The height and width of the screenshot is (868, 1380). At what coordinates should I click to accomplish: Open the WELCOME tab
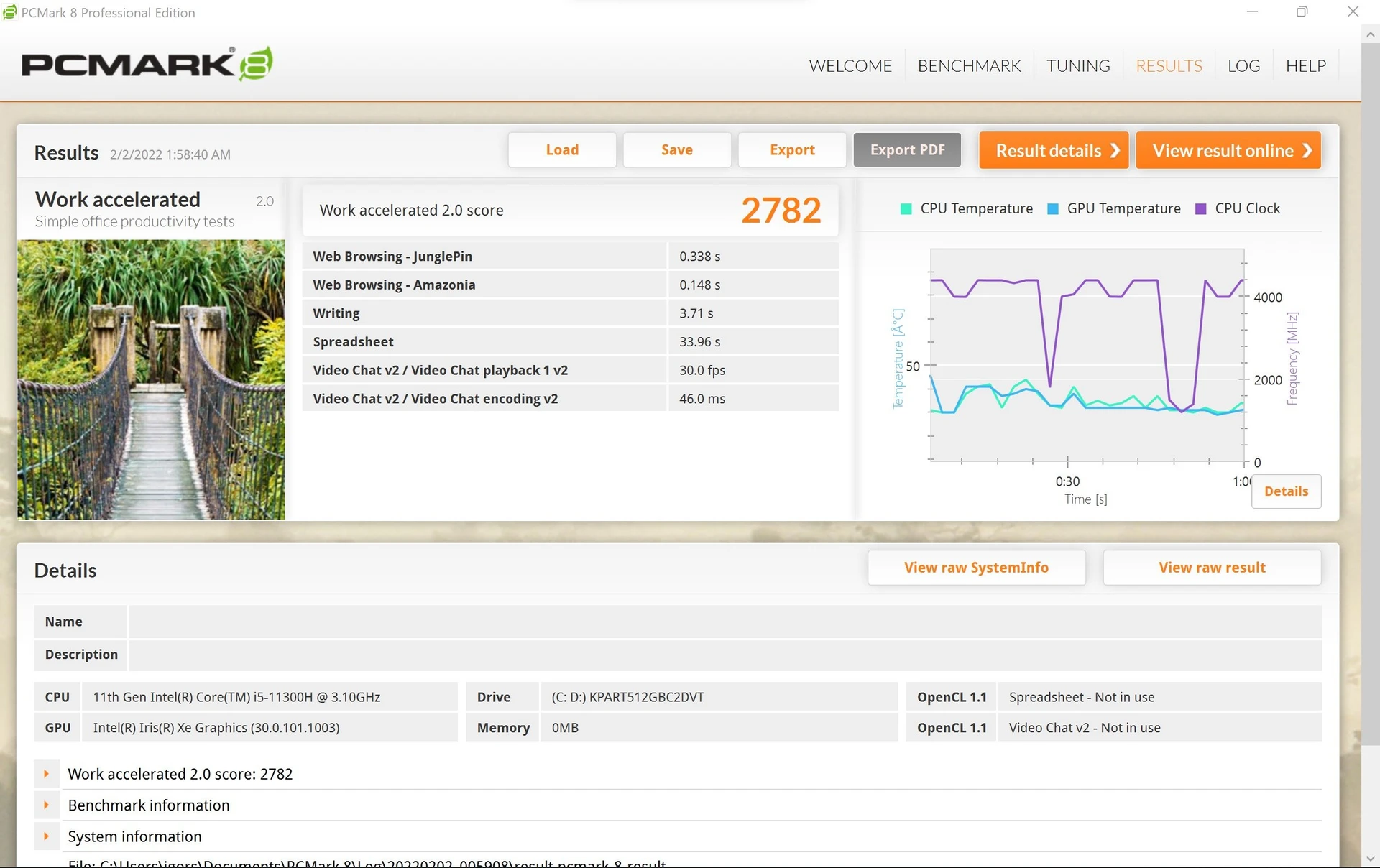pyautogui.click(x=850, y=66)
